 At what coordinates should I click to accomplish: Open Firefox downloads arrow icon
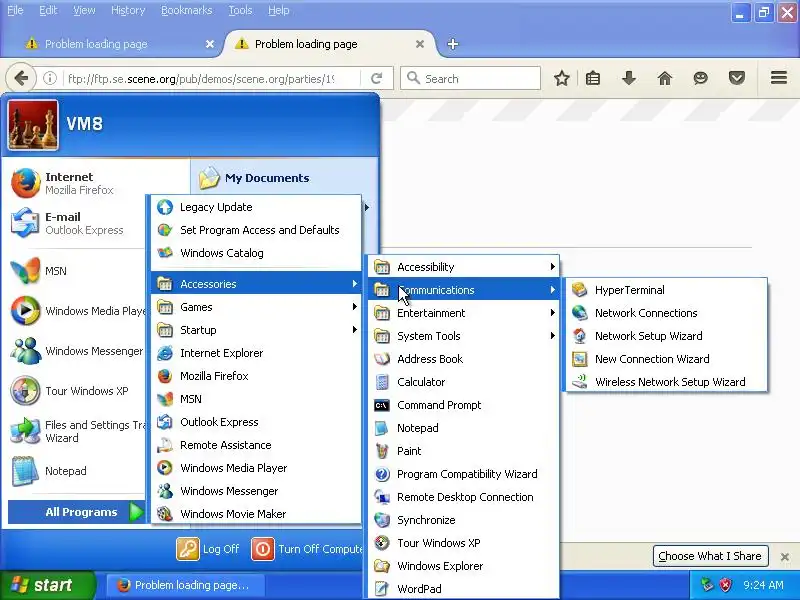629,79
